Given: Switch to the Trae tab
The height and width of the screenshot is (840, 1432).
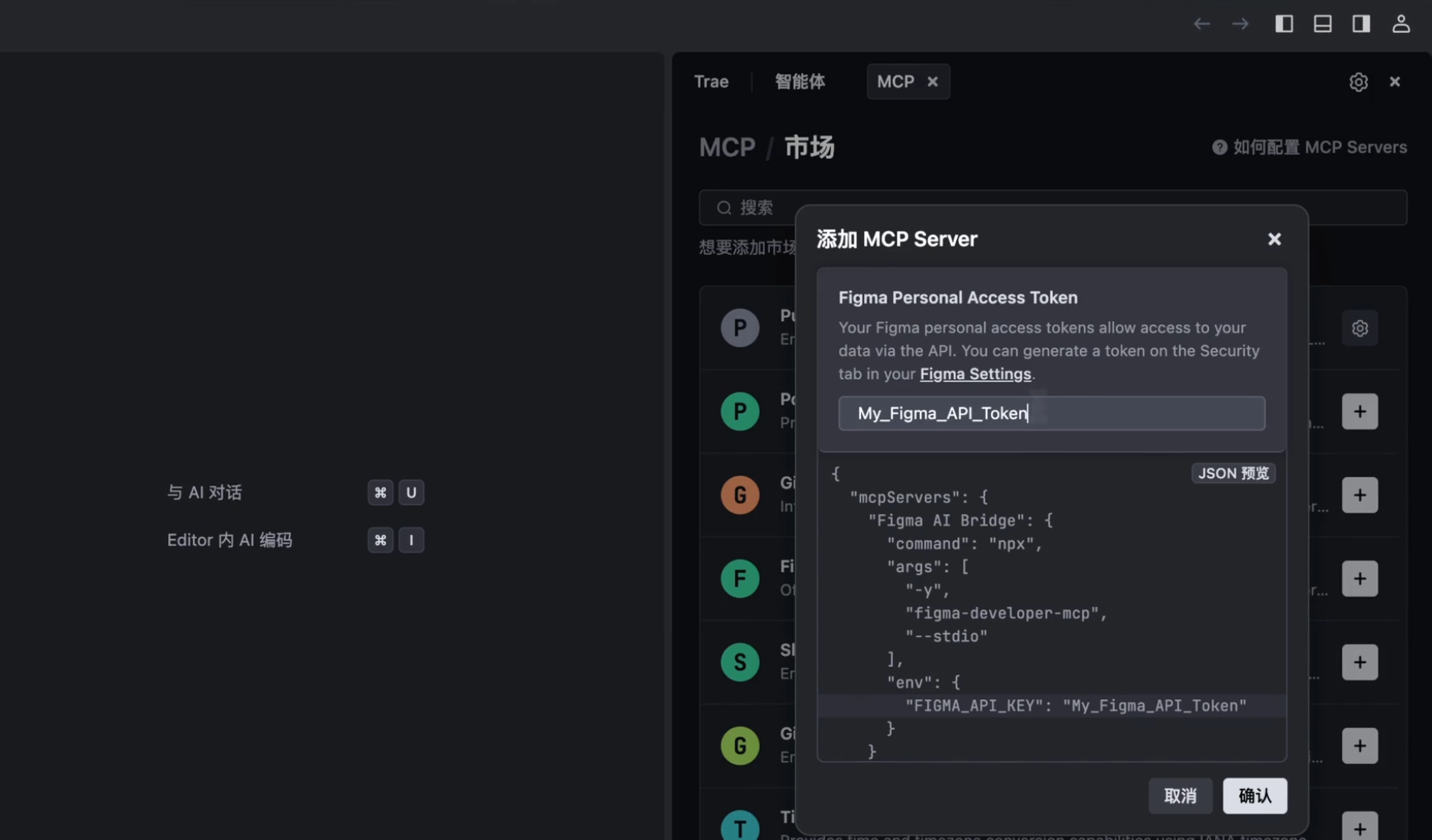Looking at the screenshot, I should (711, 82).
